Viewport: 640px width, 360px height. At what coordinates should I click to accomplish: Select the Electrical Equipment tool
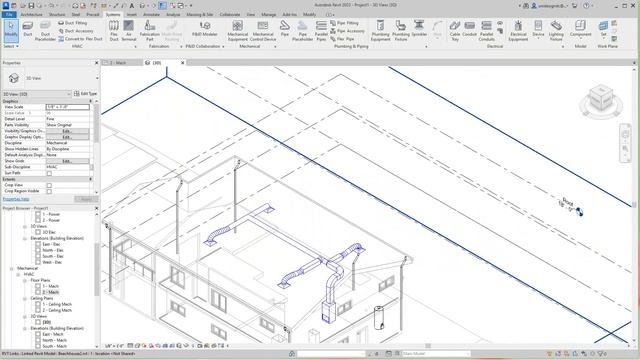(518, 31)
